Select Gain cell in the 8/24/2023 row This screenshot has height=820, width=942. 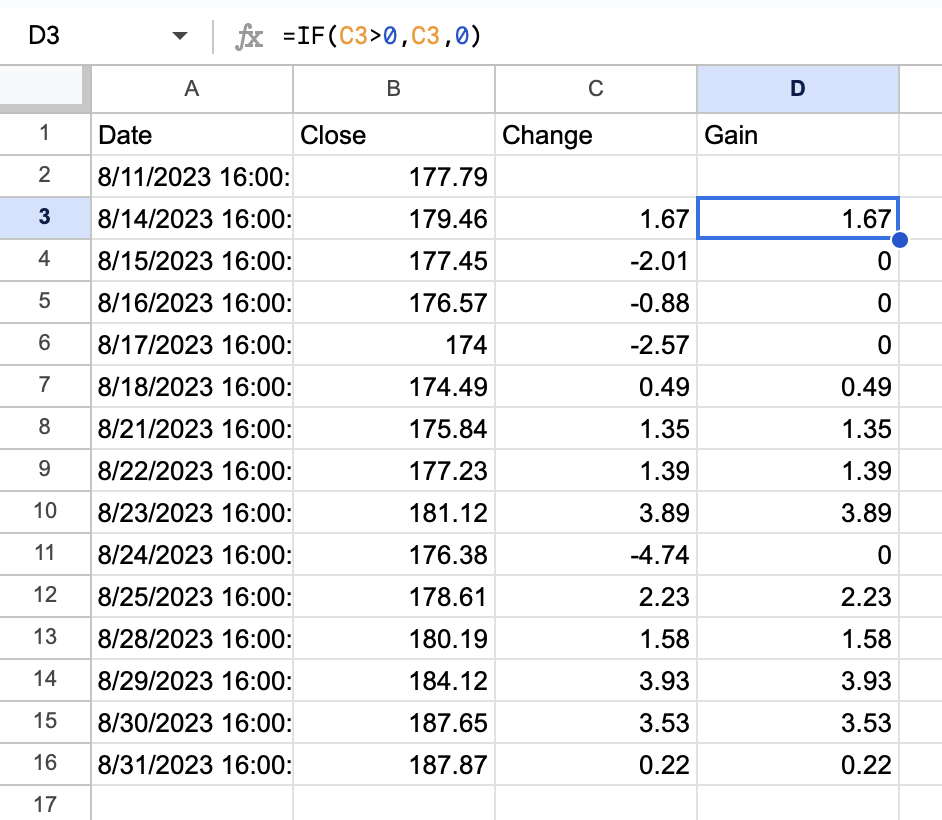coord(798,554)
